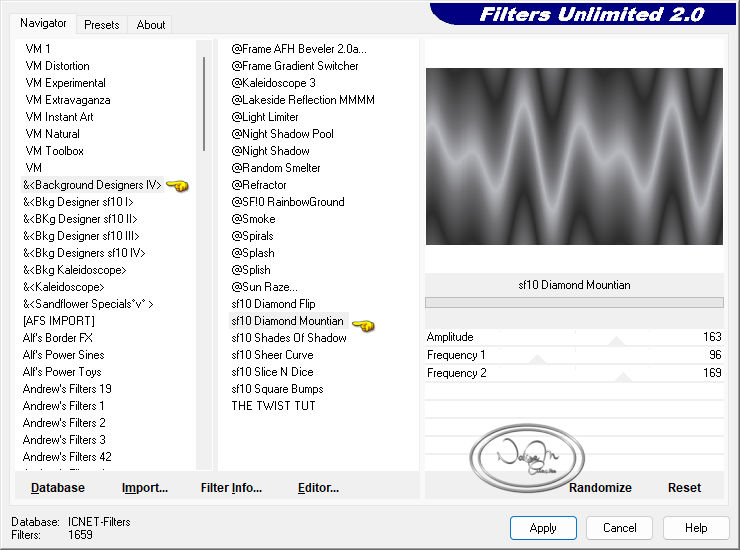
Task: Adjust the Frequency 1 slider
Action: [x=574, y=355]
